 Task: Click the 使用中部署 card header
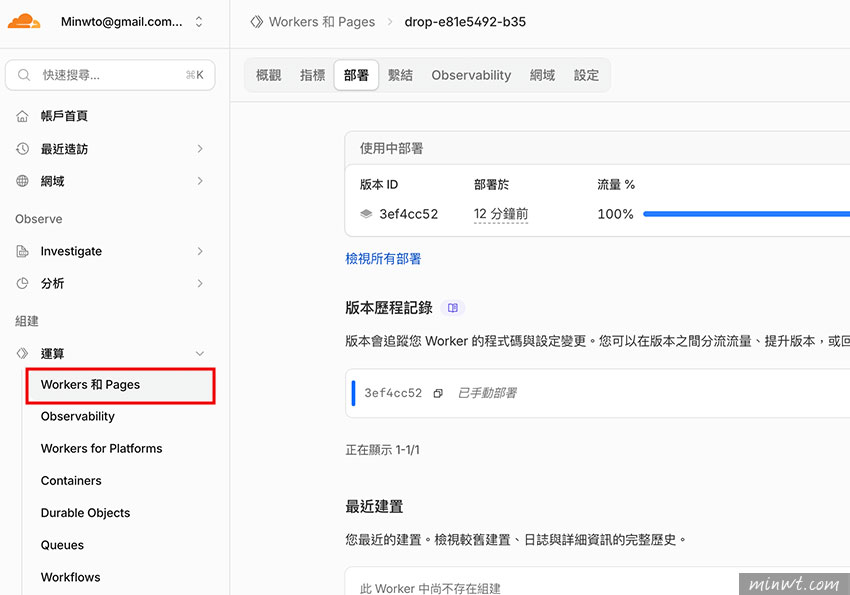[597, 148]
